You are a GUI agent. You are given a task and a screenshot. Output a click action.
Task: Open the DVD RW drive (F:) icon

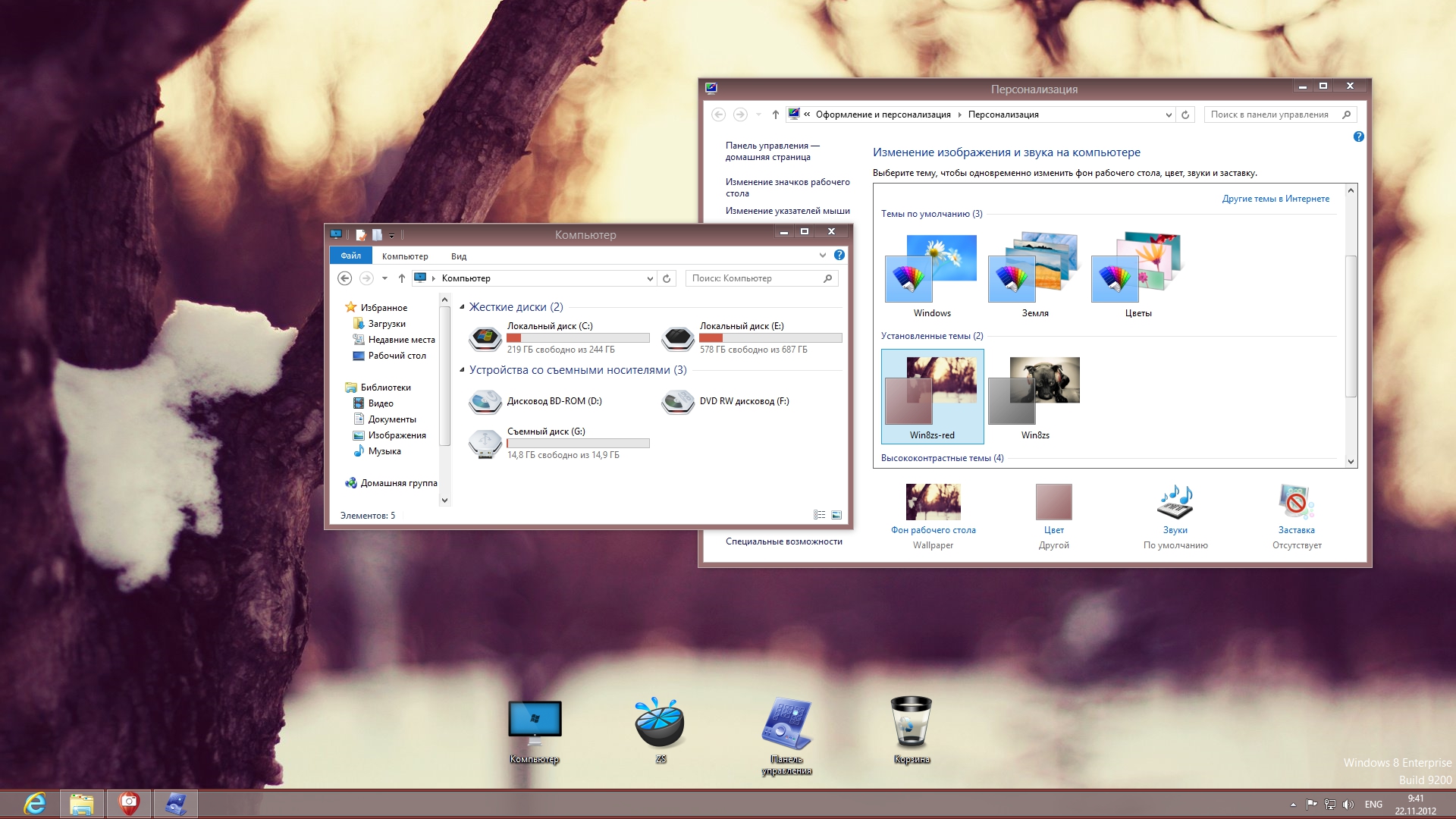pyautogui.click(x=678, y=402)
